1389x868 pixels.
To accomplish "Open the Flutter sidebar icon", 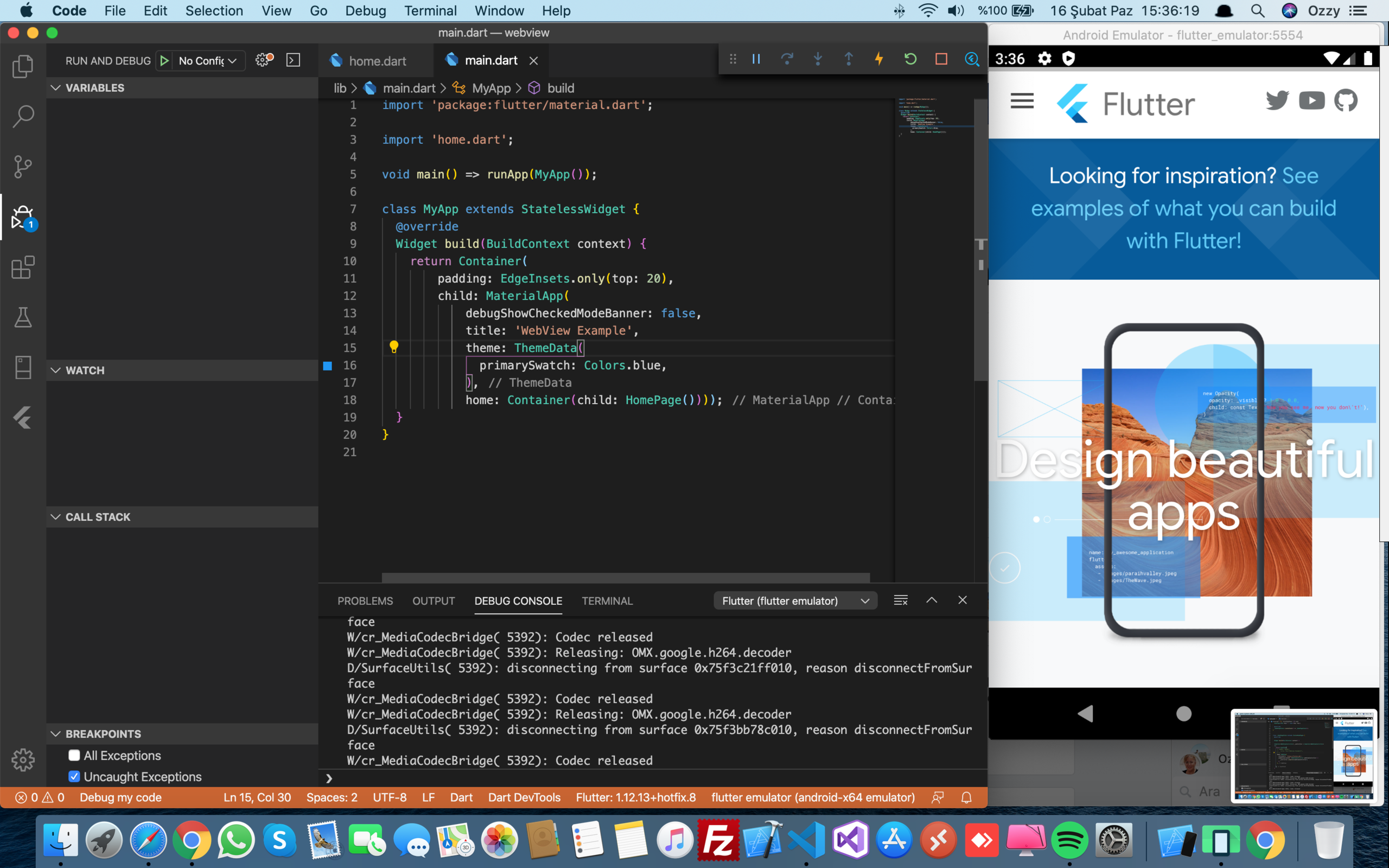I will click(23, 417).
